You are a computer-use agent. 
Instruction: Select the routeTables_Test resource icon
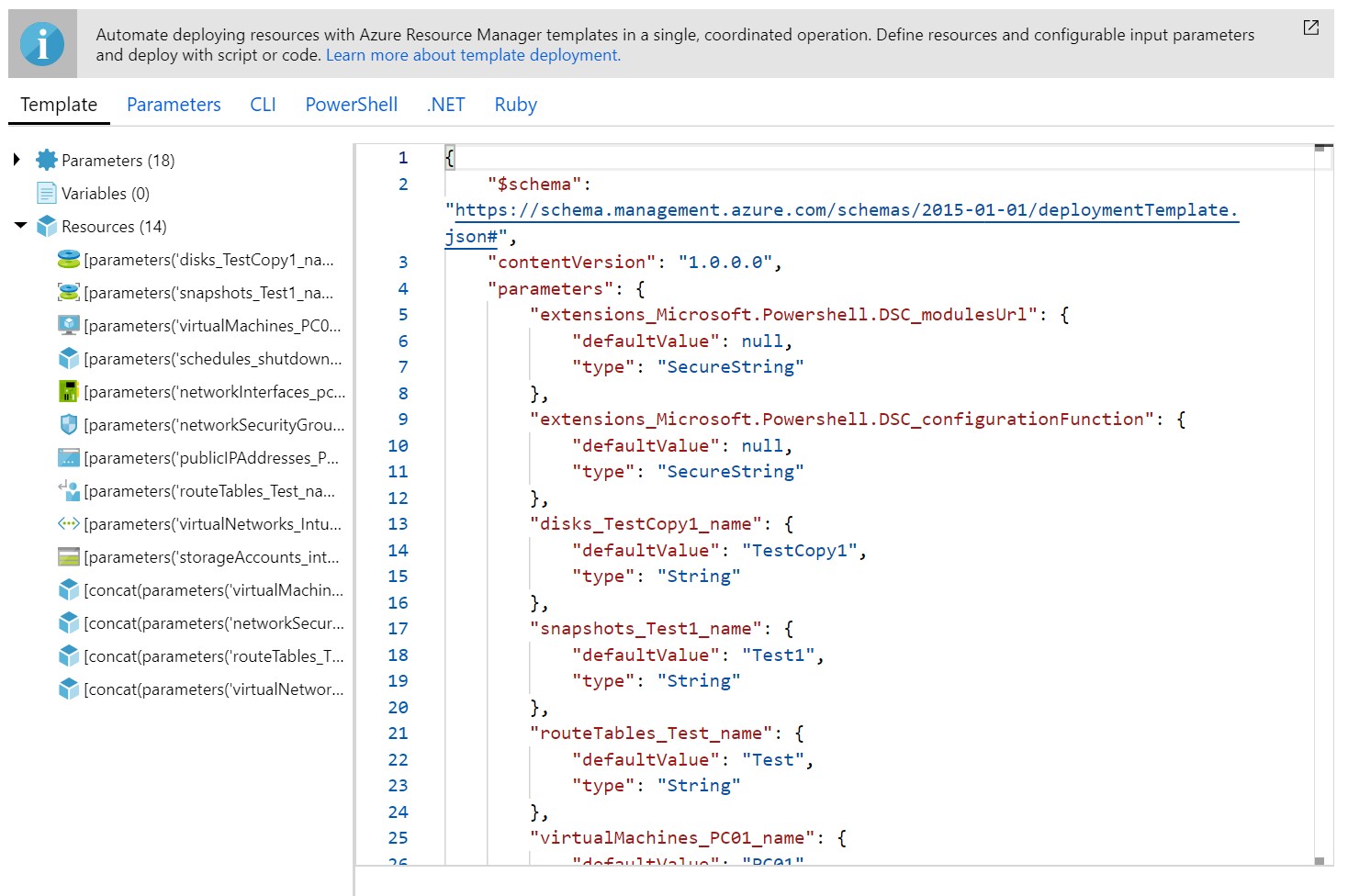[x=69, y=490]
